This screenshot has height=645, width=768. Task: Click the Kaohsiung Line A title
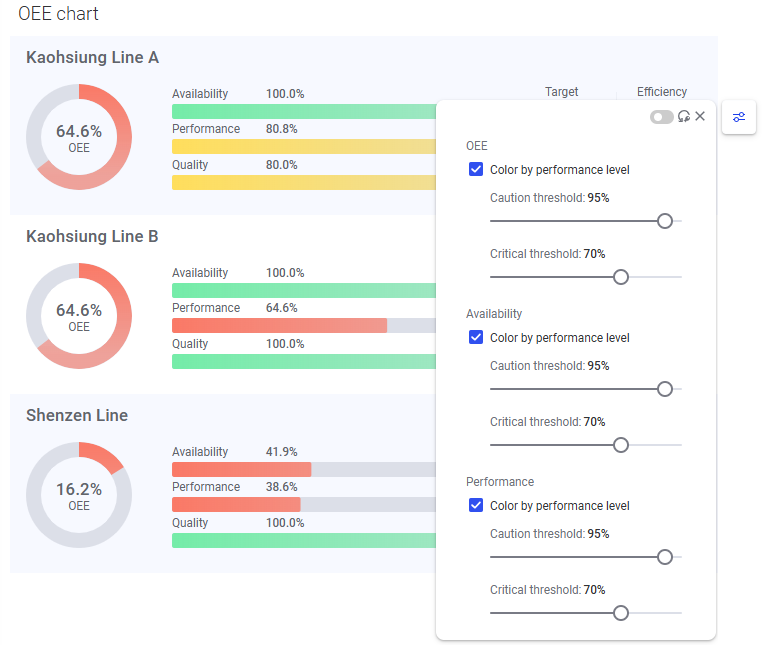[92, 58]
